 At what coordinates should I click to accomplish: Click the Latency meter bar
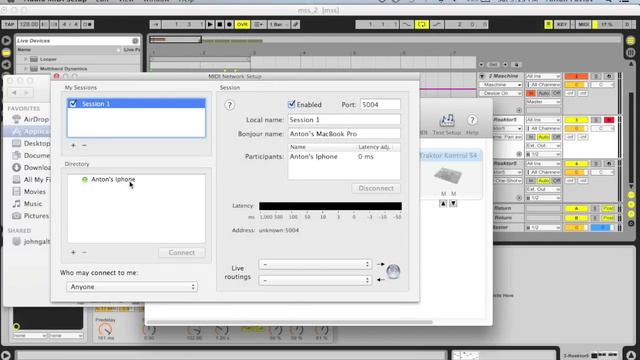pos(330,206)
